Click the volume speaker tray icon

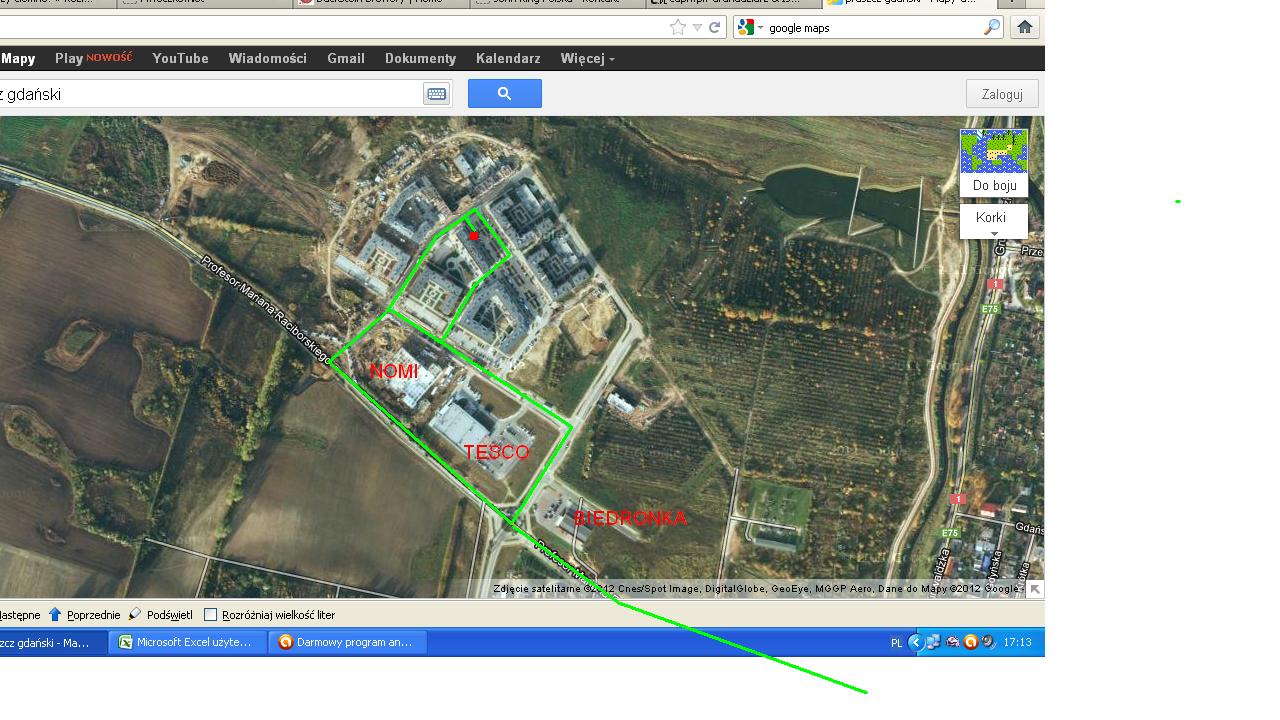tap(988, 642)
